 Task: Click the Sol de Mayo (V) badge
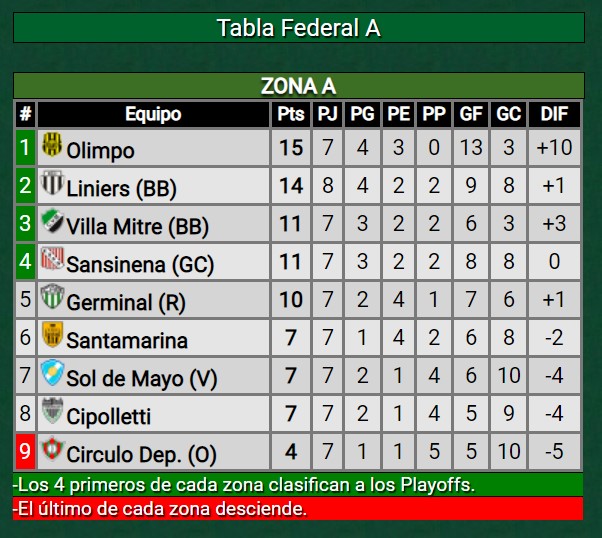(51, 375)
